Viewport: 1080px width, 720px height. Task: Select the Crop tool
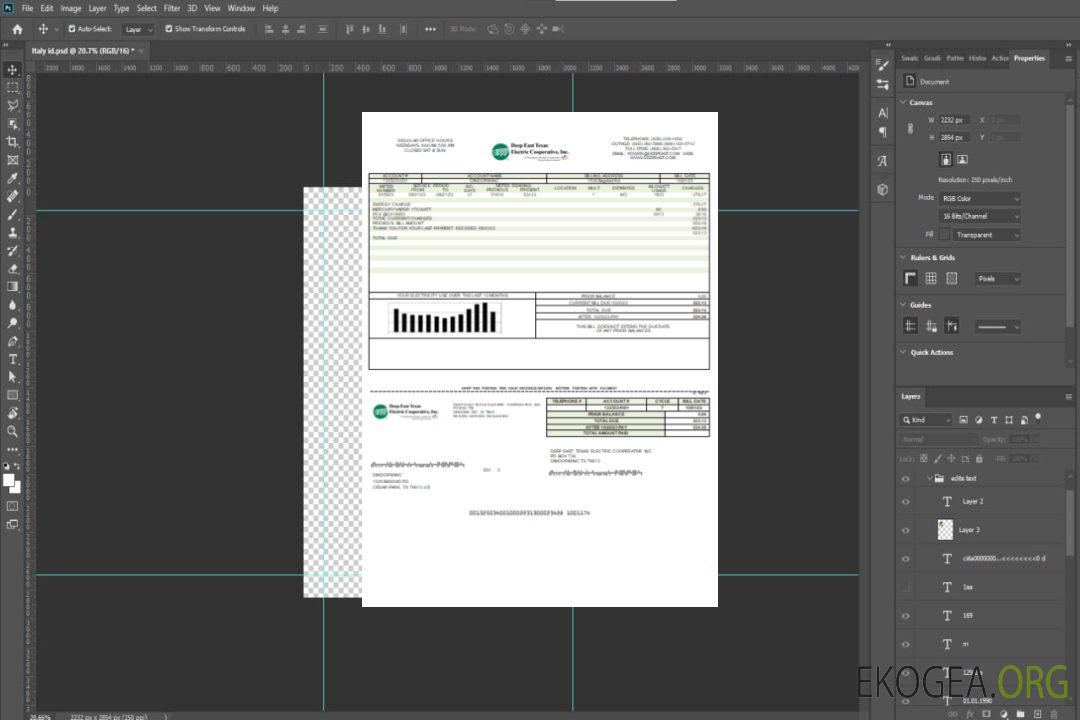pos(12,142)
